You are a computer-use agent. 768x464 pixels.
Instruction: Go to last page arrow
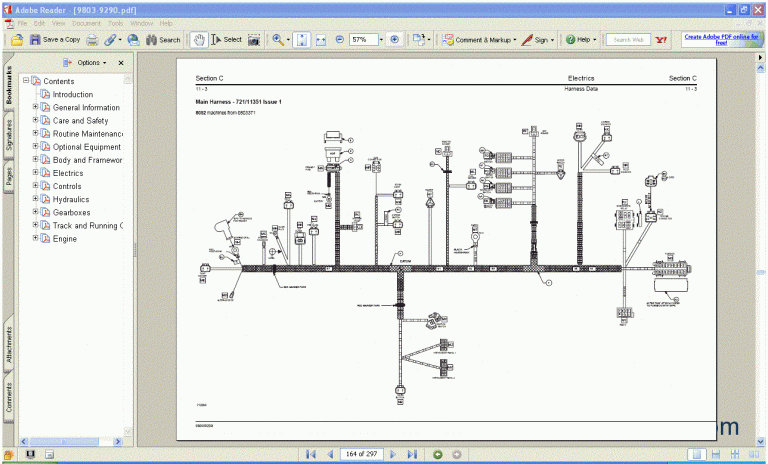click(x=412, y=454)
